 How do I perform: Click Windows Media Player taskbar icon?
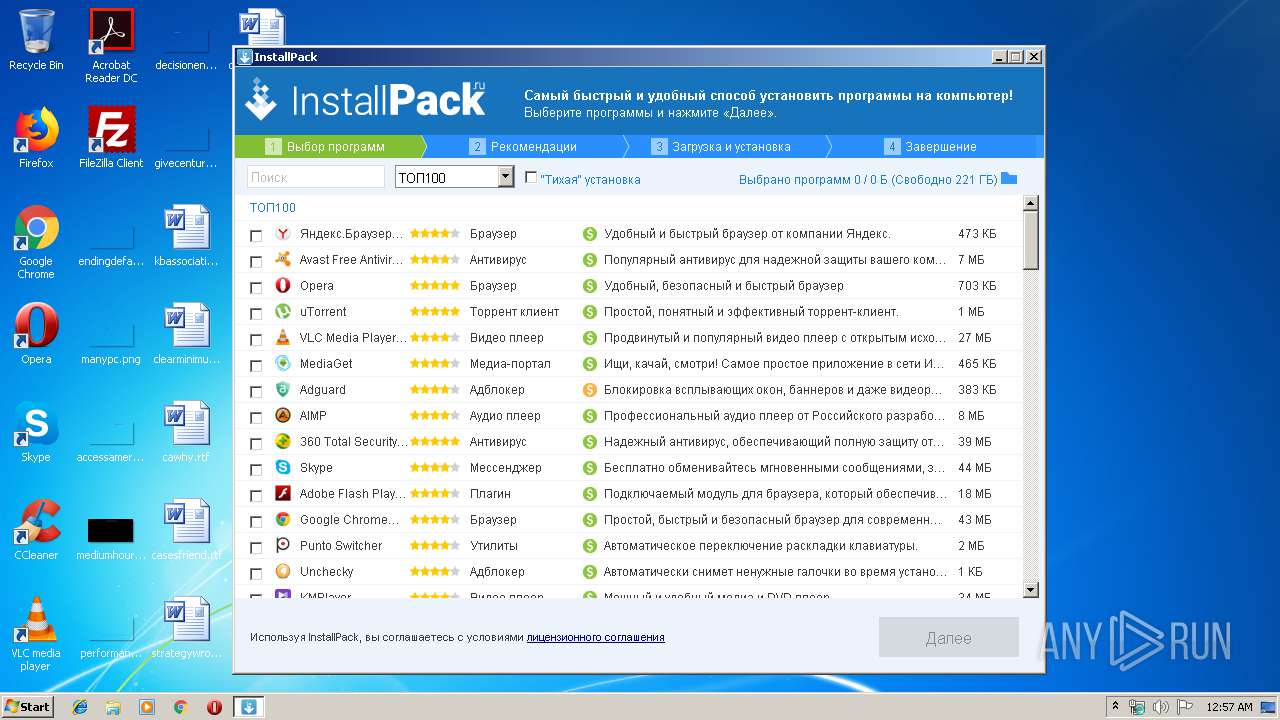[x=147, y=707]
